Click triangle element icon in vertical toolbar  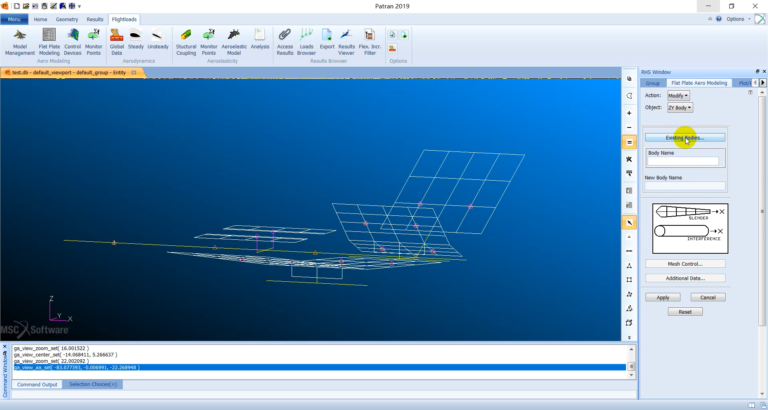(x=629, y=266)
